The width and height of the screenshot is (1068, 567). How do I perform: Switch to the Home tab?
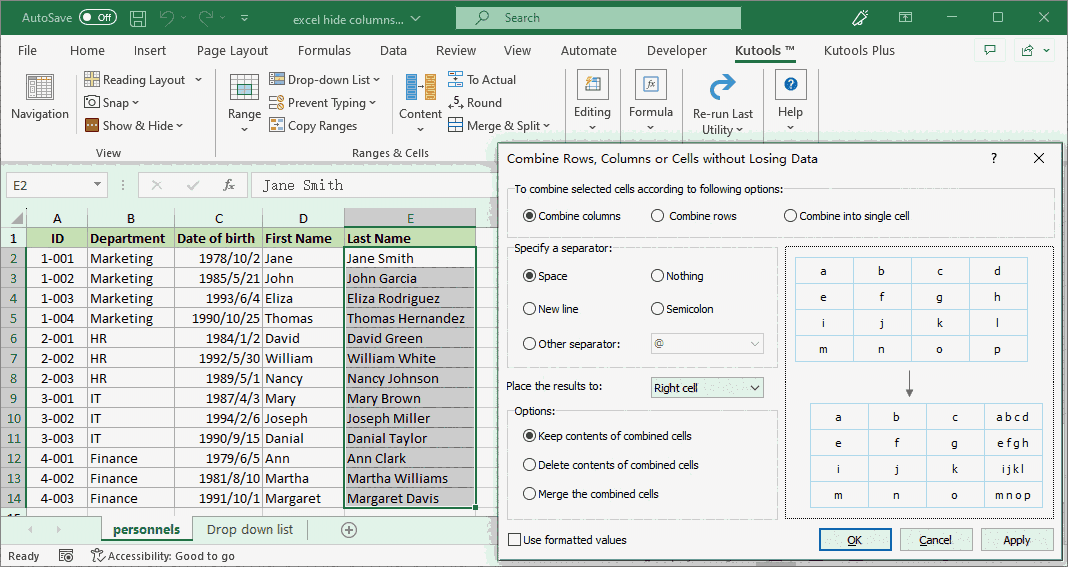(87, 50)
